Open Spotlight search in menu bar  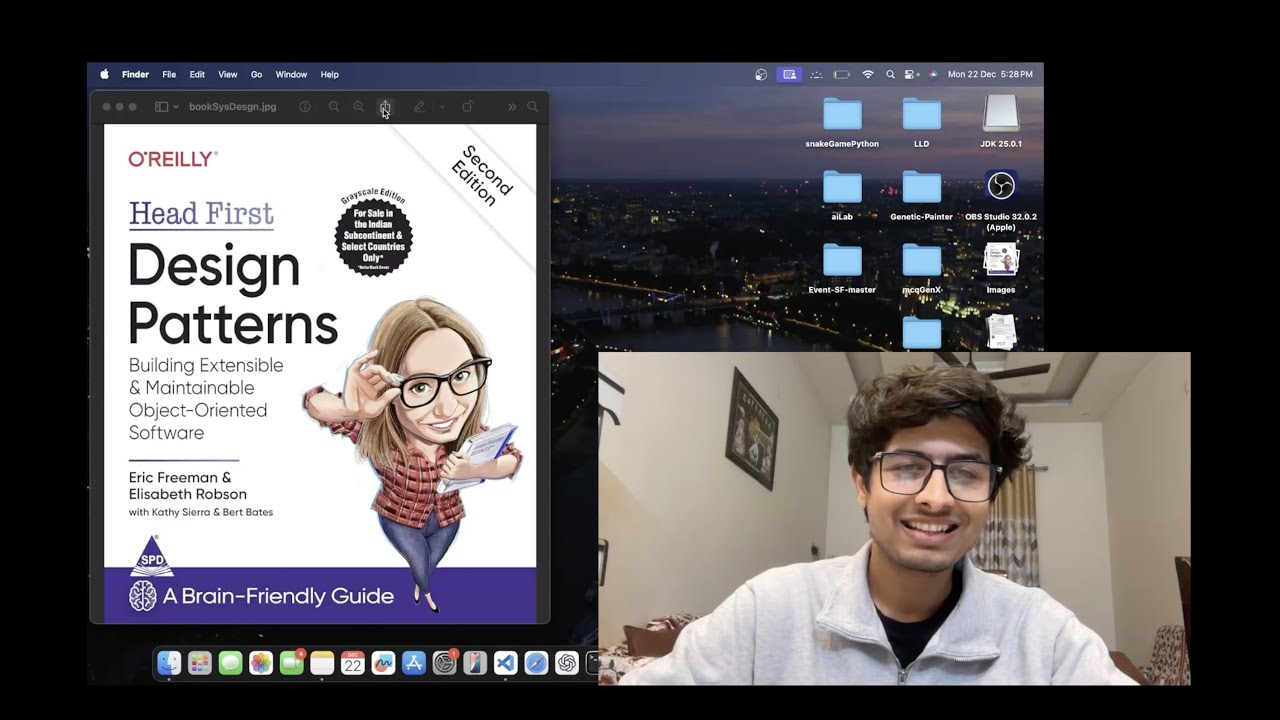click(890, 74)
